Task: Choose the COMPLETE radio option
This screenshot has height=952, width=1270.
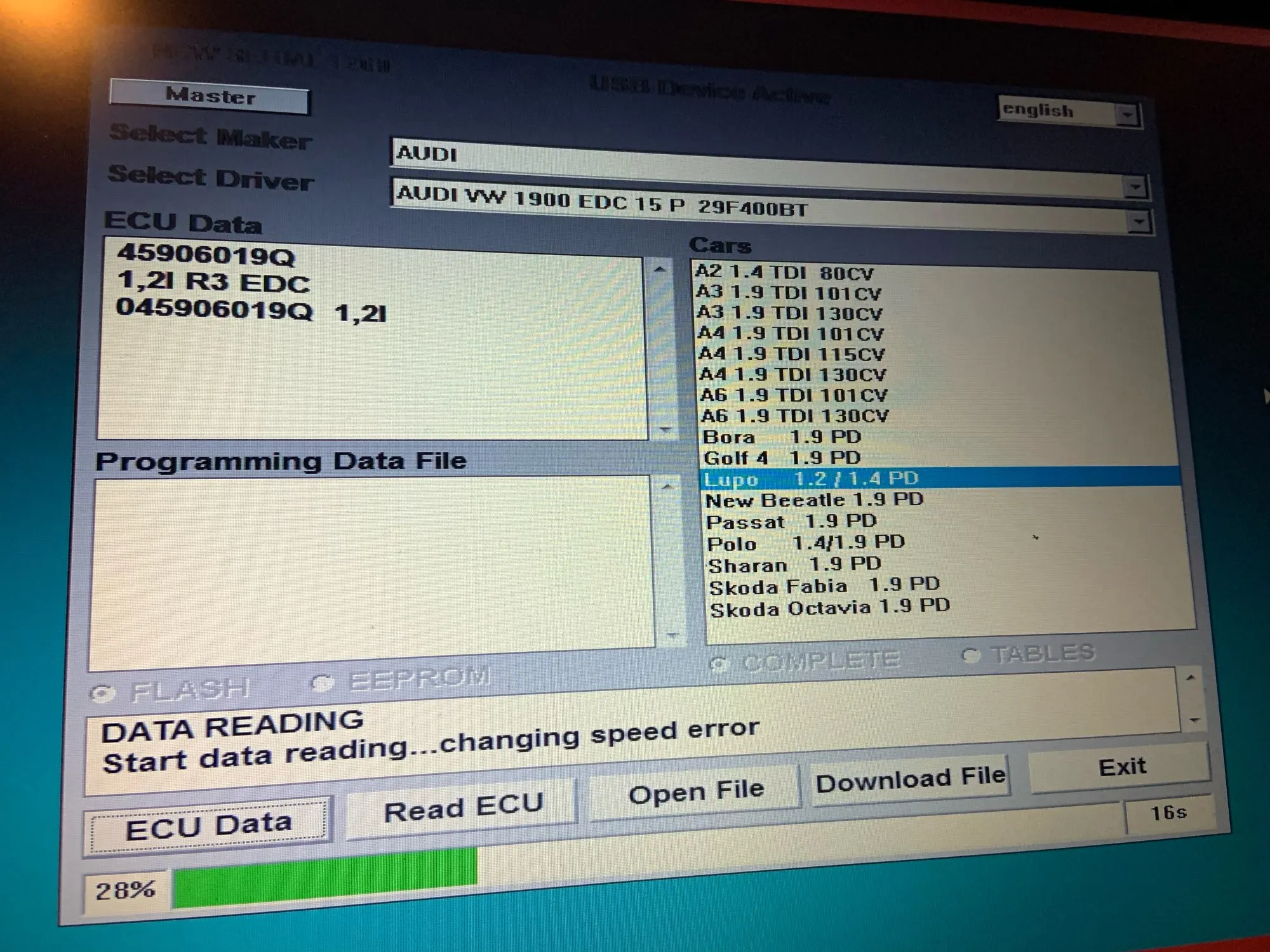Action: [718, 664]
